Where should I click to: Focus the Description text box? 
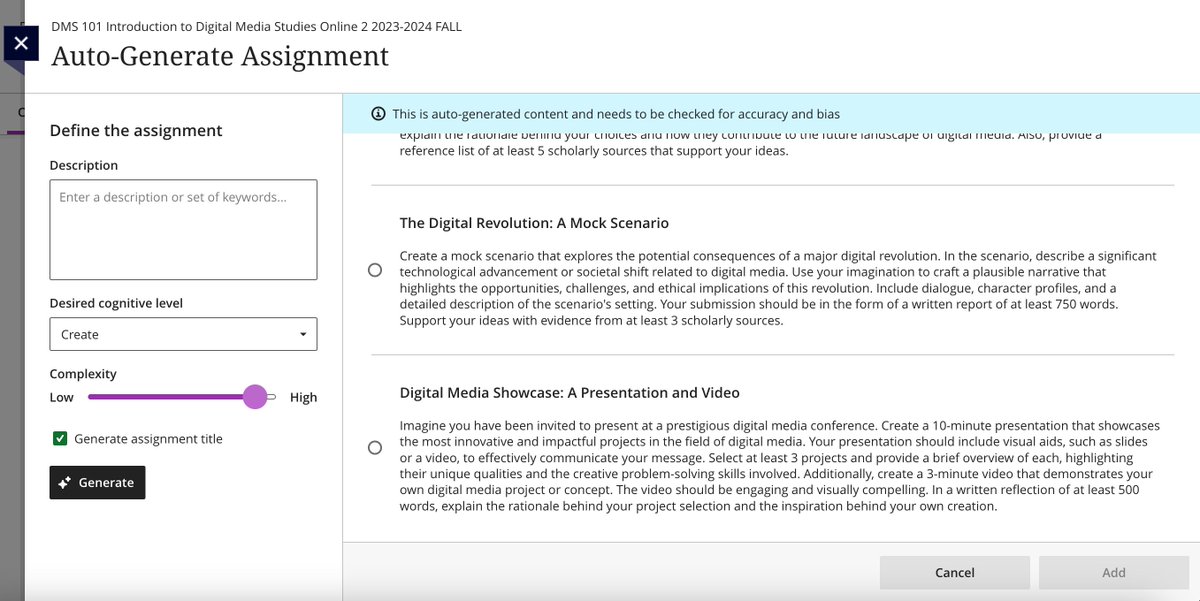183,229
